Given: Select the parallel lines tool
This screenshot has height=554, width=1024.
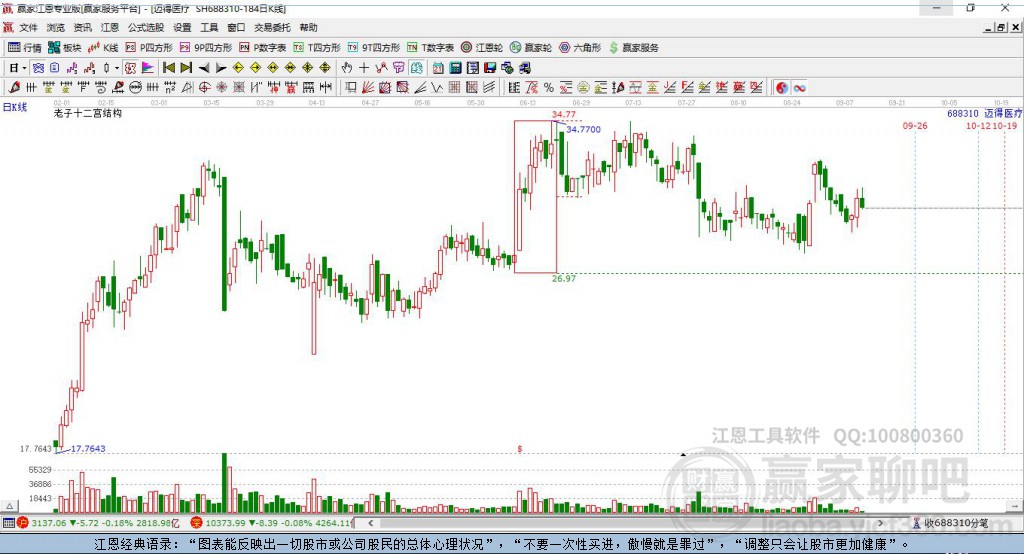Looking at the screenshot, I should [488, 88].
